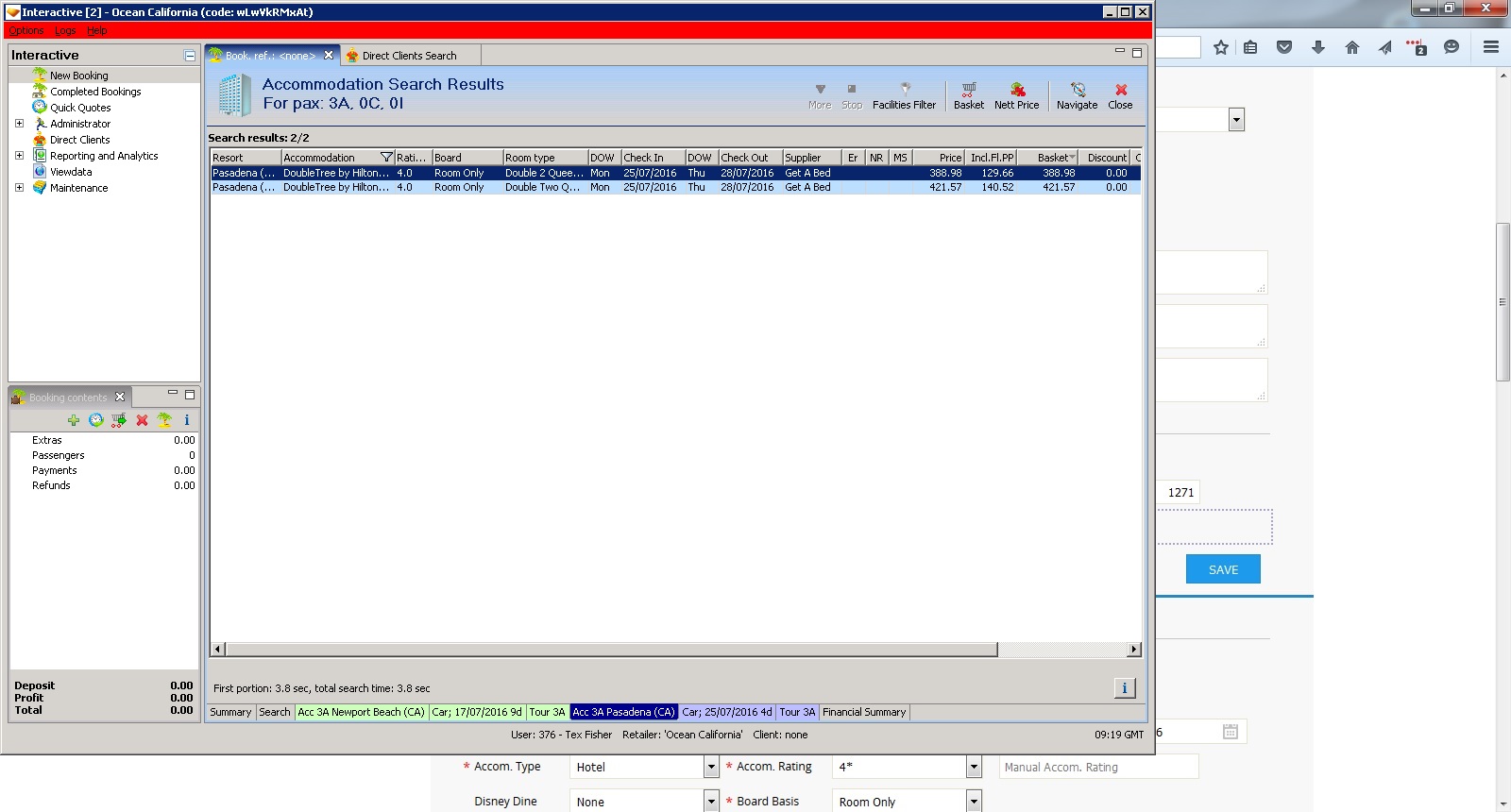Image resolution: width=1511 pixels, height=812 pixels.
Task: Click the results horizontal scrollbar thumb
Action: coord(612,650)
